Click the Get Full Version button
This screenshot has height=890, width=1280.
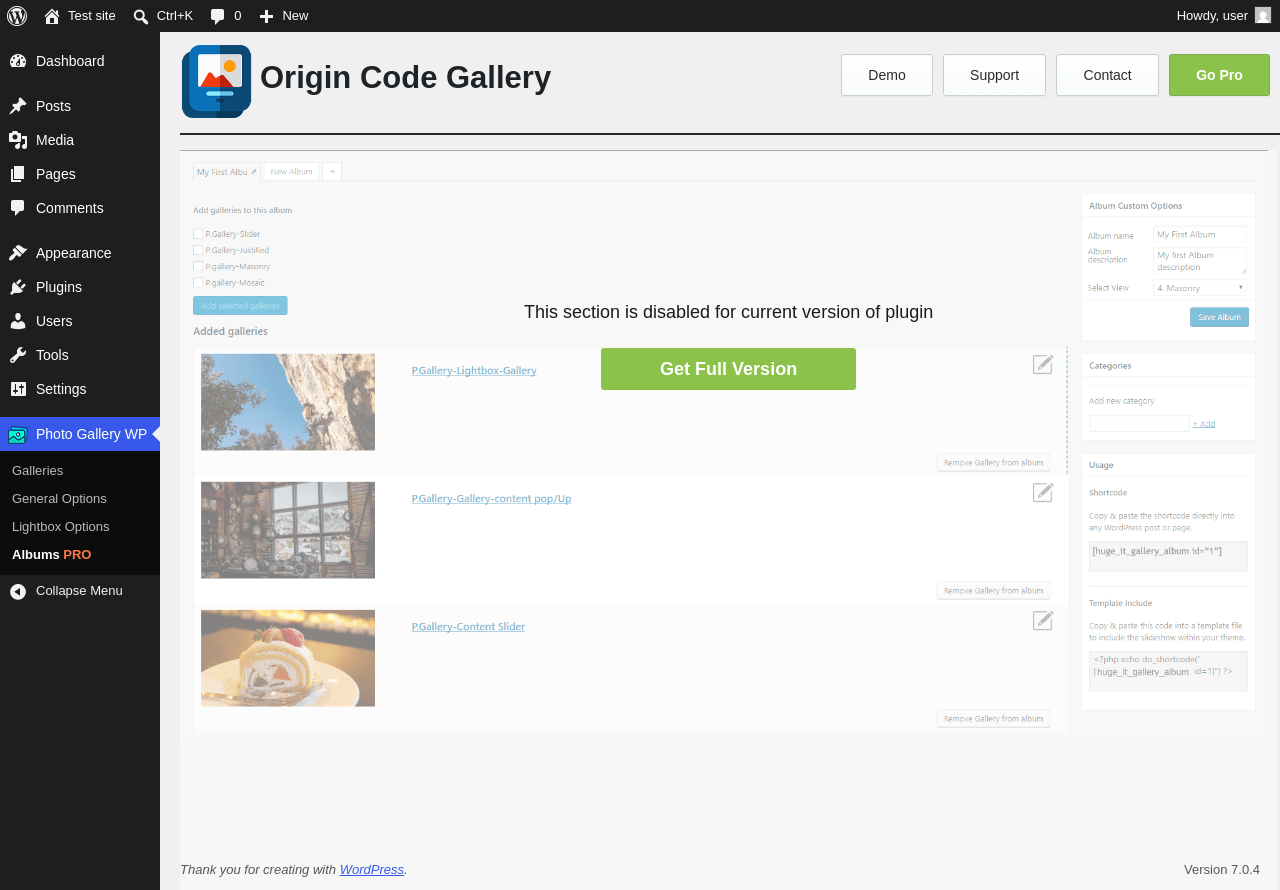728,369
